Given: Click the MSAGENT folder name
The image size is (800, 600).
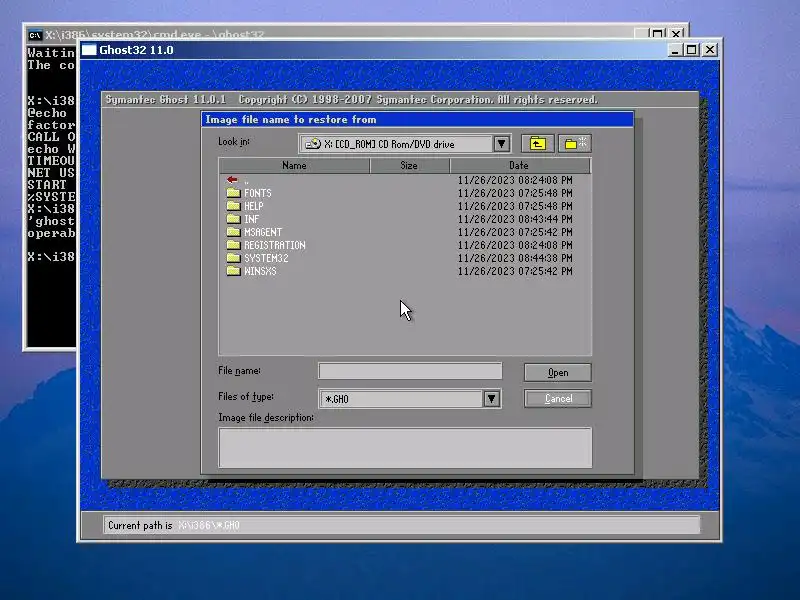Looking at the screenshot, I should pos(263,232).
